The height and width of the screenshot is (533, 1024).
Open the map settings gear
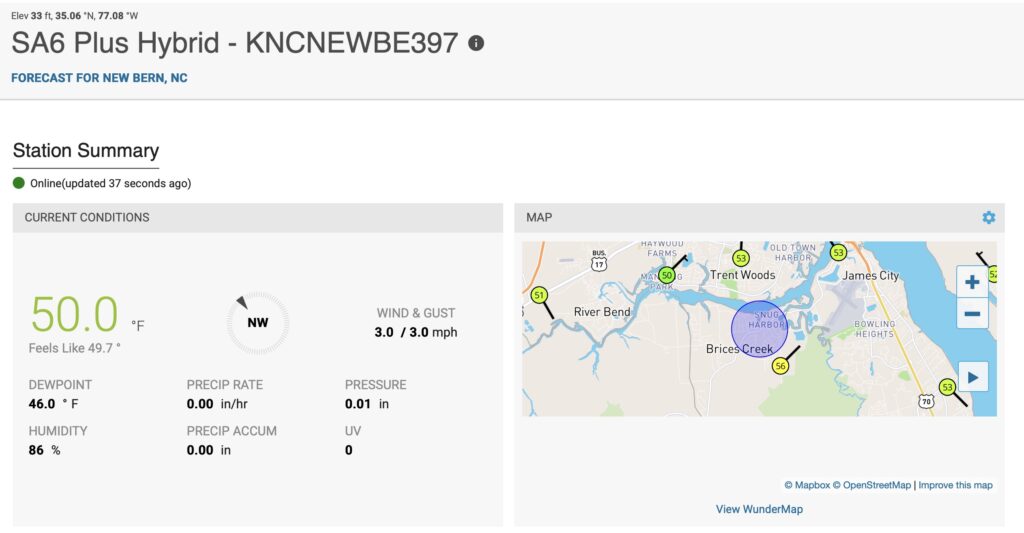pos(988,217)
